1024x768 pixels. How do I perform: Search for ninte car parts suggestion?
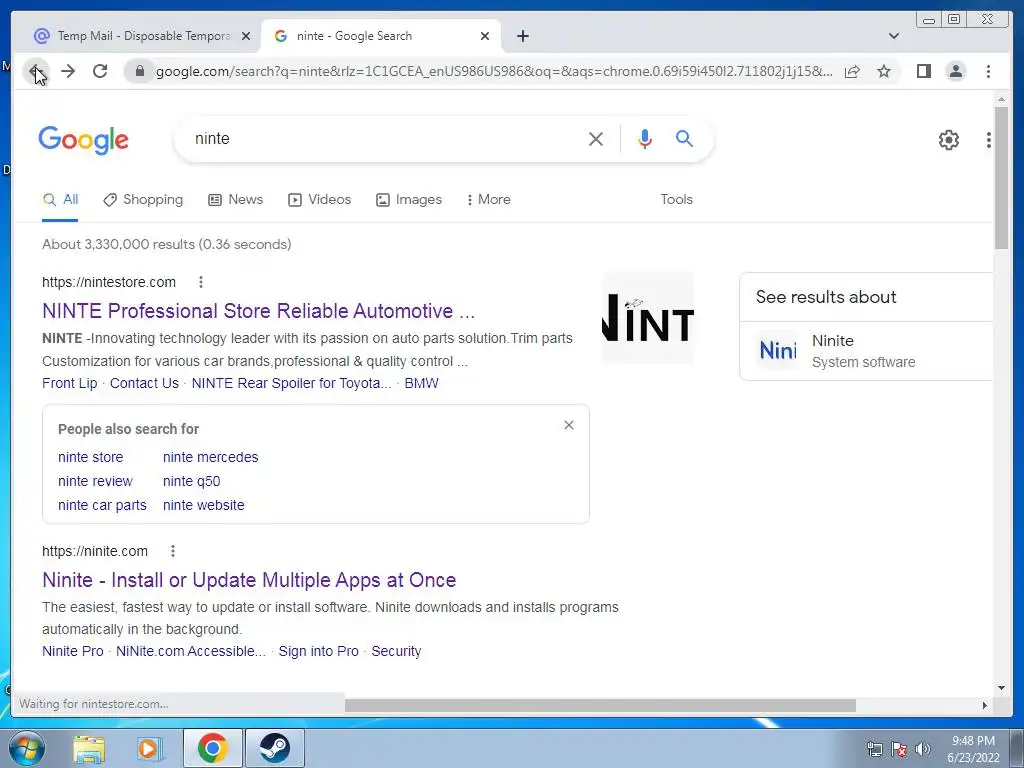click(102, 505)
